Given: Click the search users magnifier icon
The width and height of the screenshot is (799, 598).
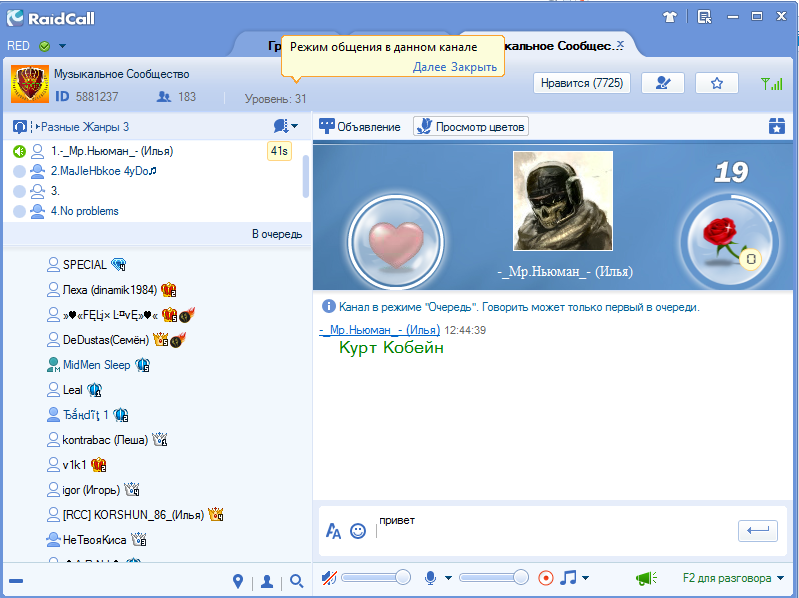Looking at the screenshot, I should pos(296,581).
